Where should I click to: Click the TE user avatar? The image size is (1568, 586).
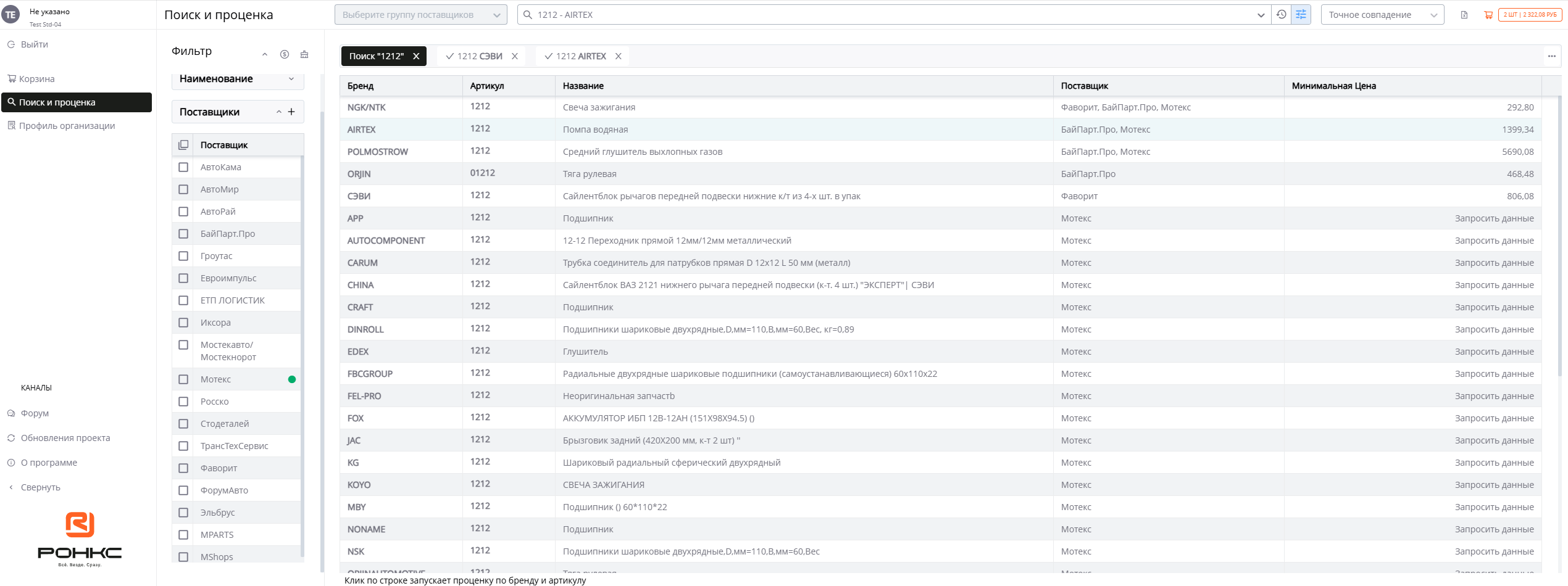10,15
